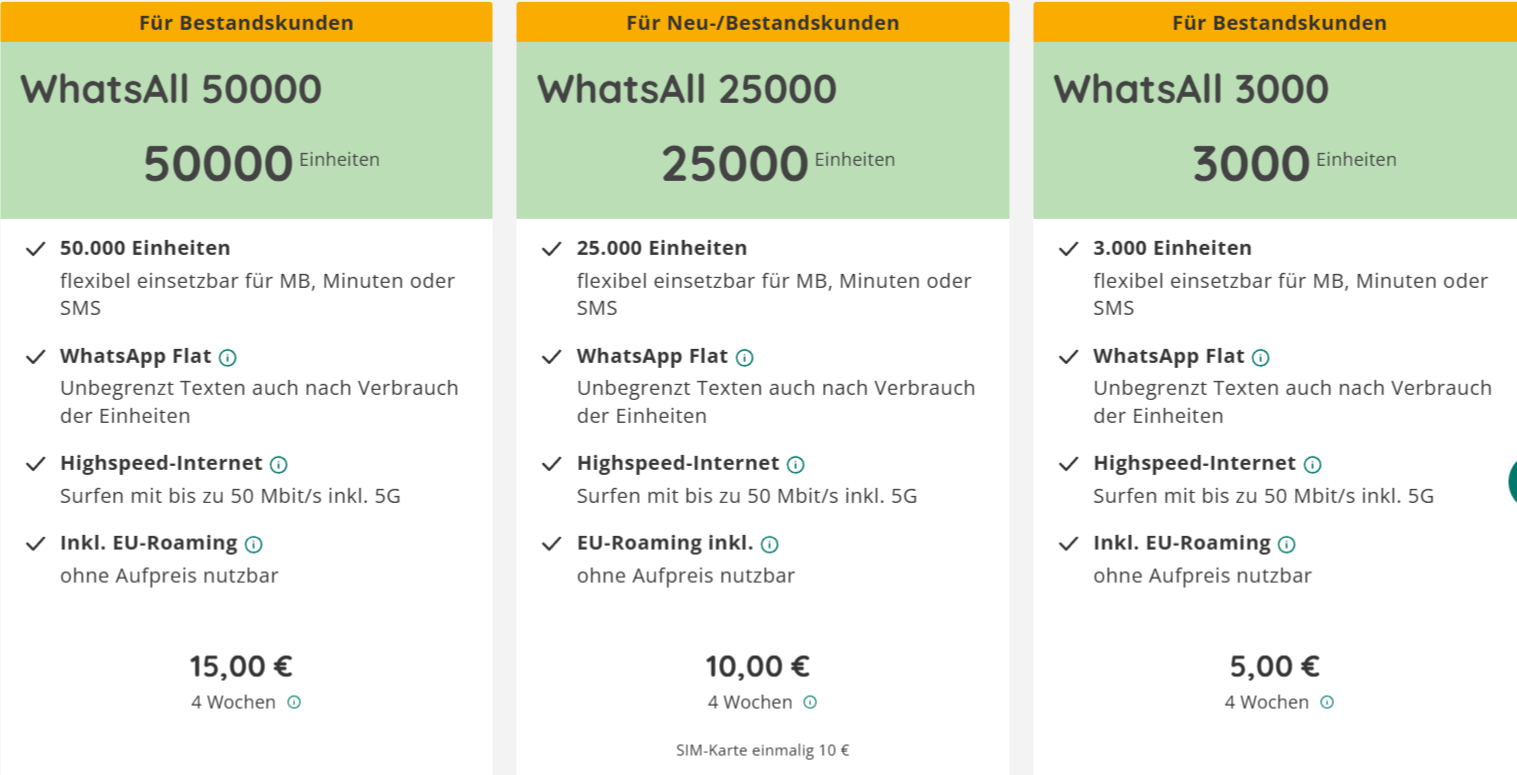1517x775 pixels.
Task: Open WhatsApp Flat info icon in WhatsAll 25000
Action: tap(745, 357)
